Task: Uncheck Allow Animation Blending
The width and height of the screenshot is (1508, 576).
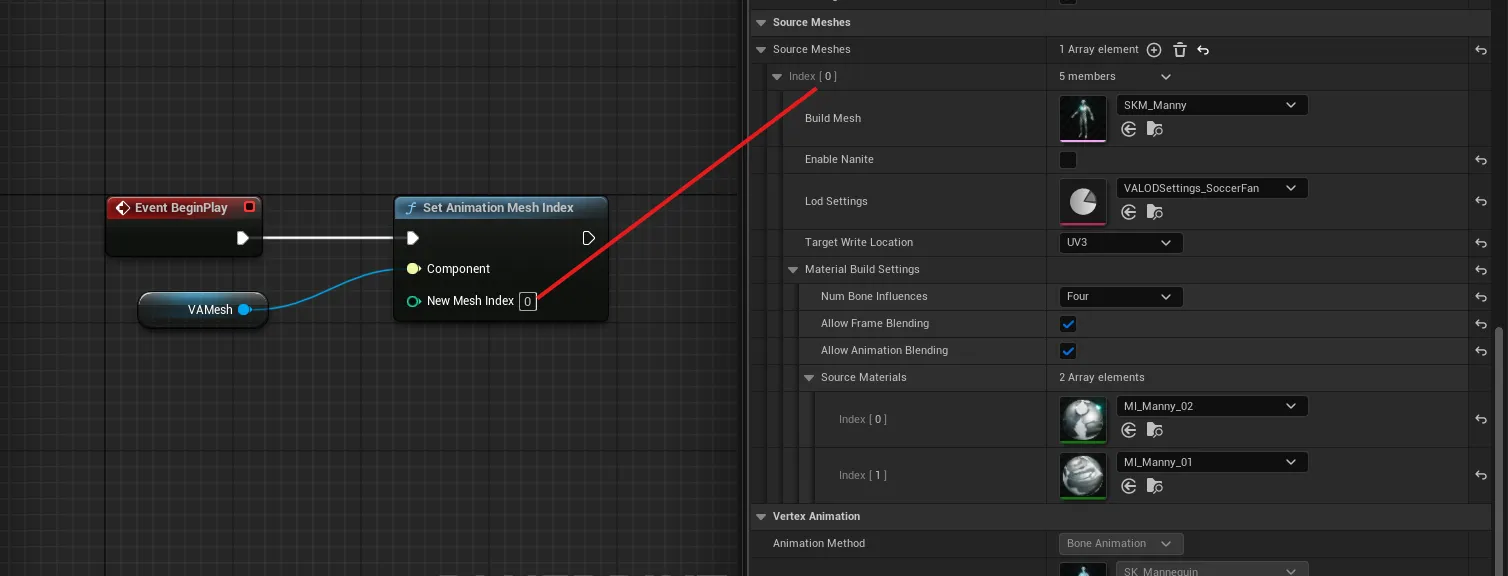Action: [1068, 350]
